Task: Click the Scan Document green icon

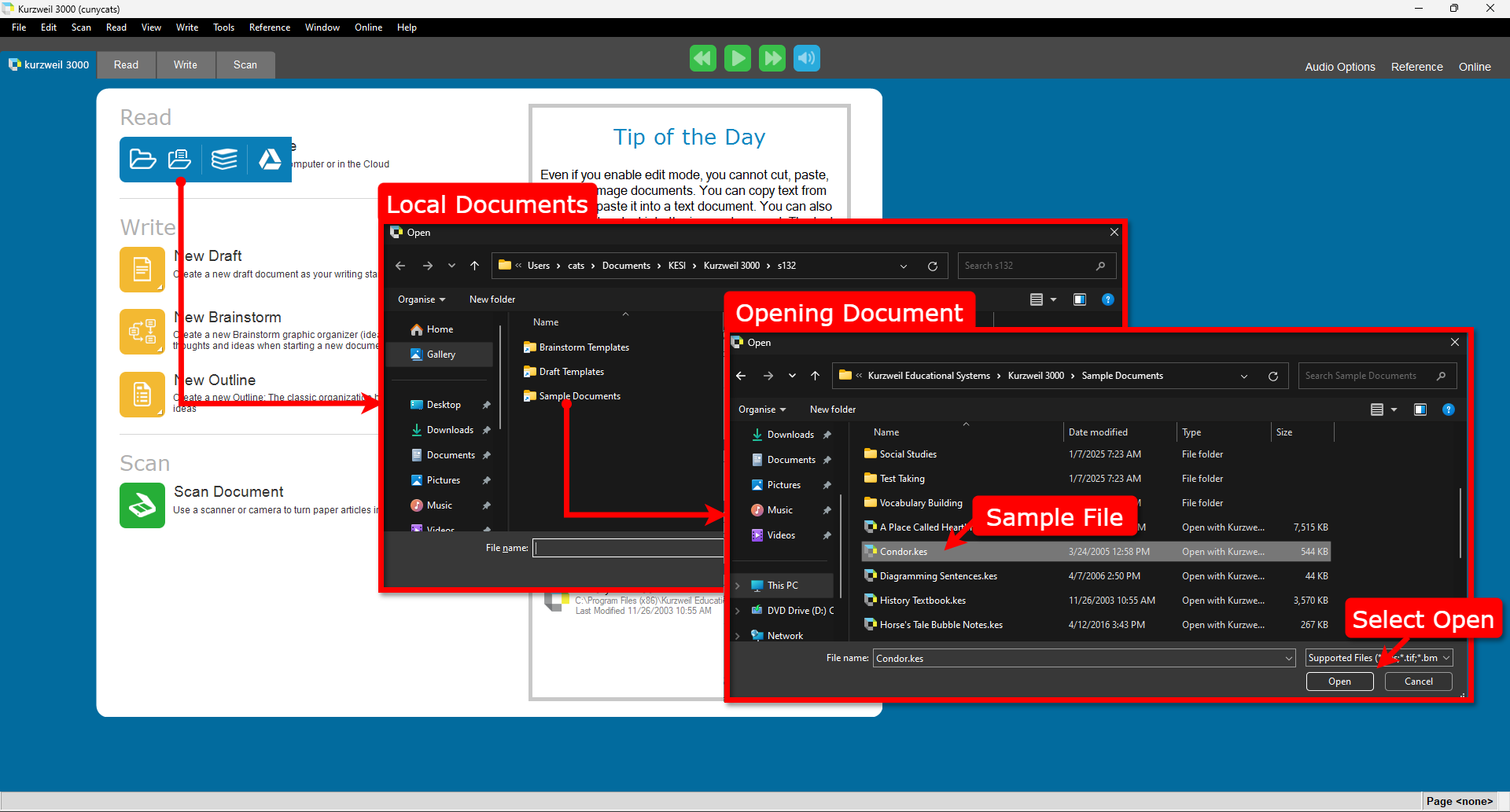Action: click(142, 505)
